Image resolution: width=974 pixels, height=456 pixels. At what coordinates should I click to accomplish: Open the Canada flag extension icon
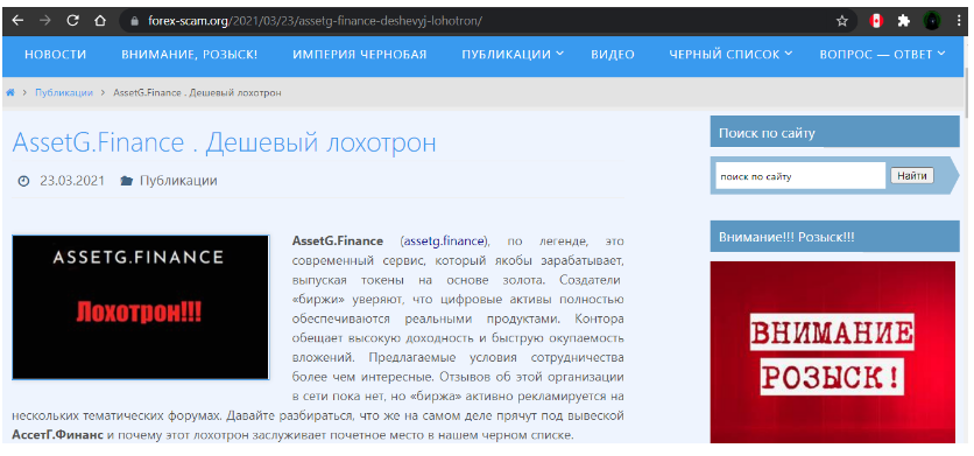tap(876, 21)
